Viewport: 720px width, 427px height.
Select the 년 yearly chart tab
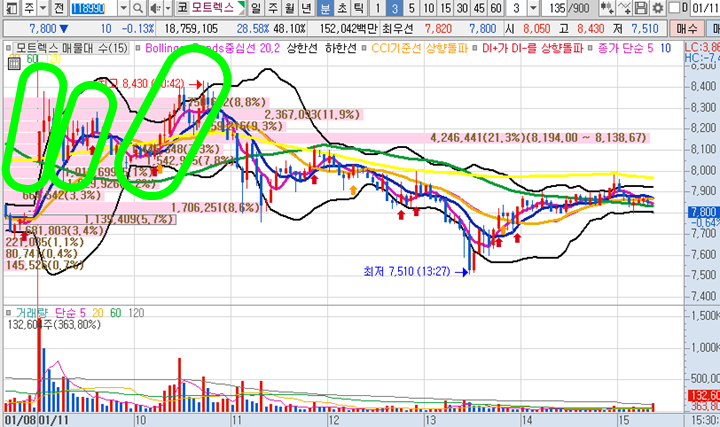307,8
